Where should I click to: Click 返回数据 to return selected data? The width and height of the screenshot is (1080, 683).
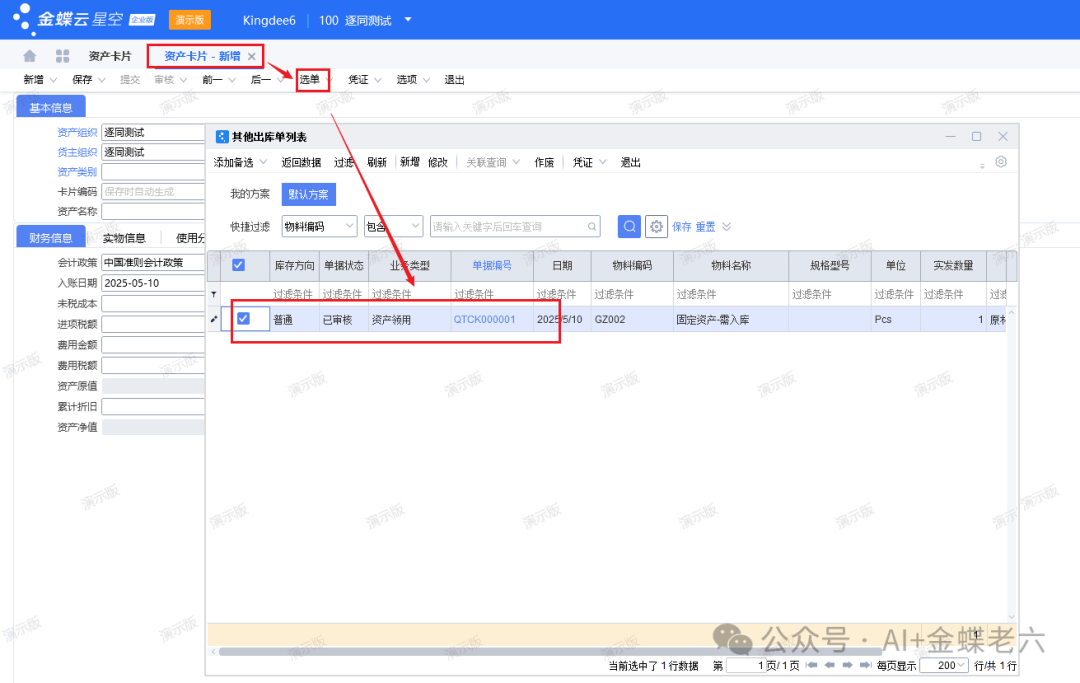pos(301,162)
